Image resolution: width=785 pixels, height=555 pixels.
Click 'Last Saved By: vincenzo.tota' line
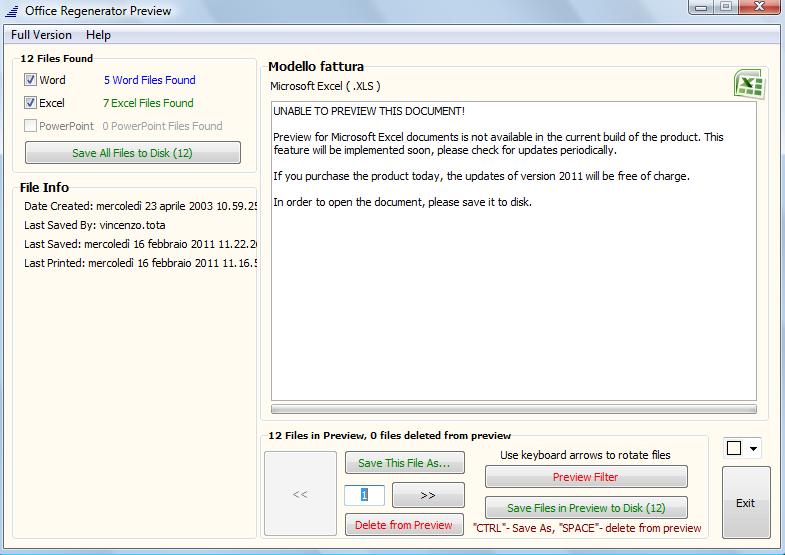[x=95, y=225]
